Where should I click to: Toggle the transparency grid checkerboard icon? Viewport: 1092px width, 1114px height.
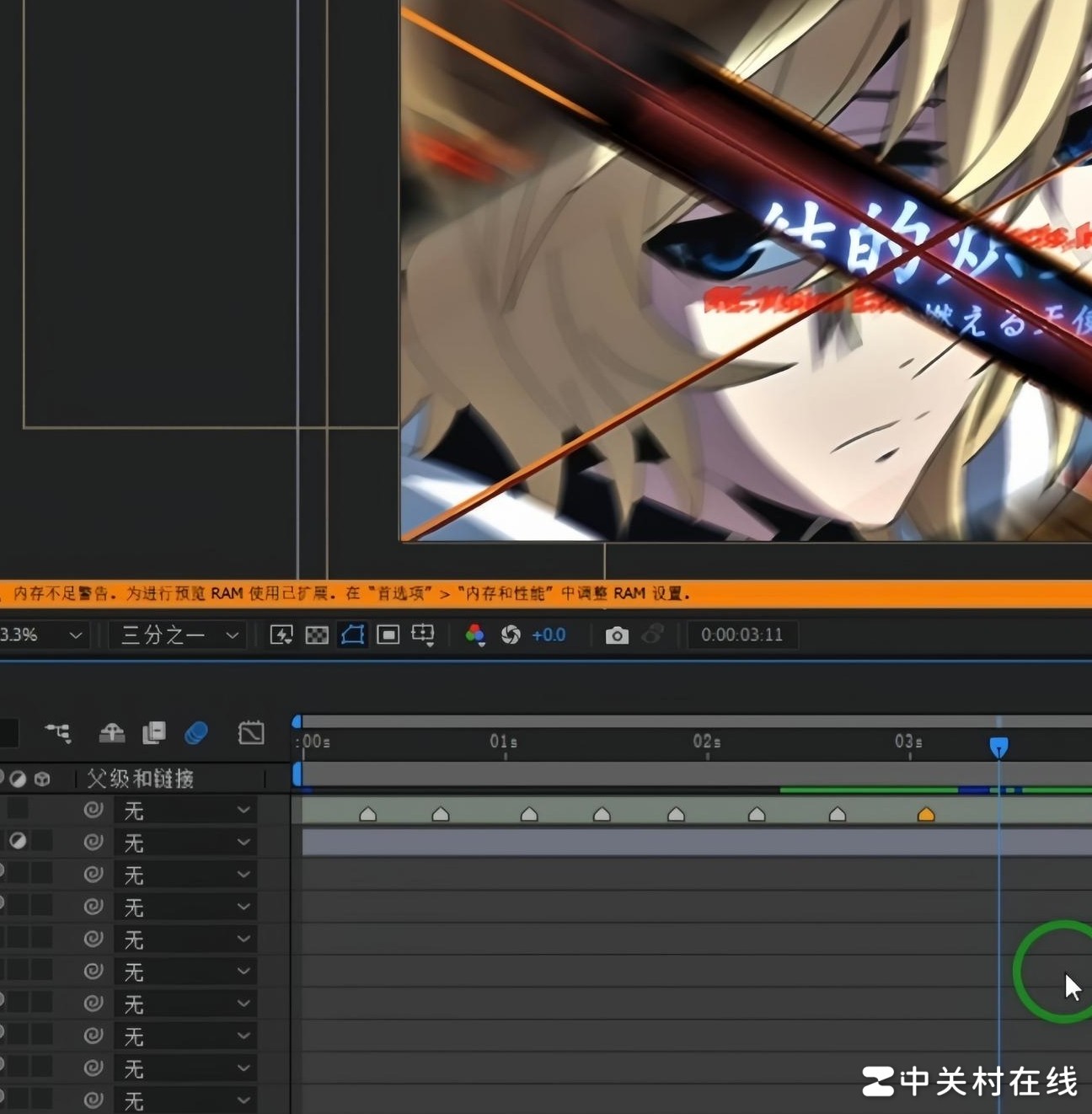[x=317, y=635]
